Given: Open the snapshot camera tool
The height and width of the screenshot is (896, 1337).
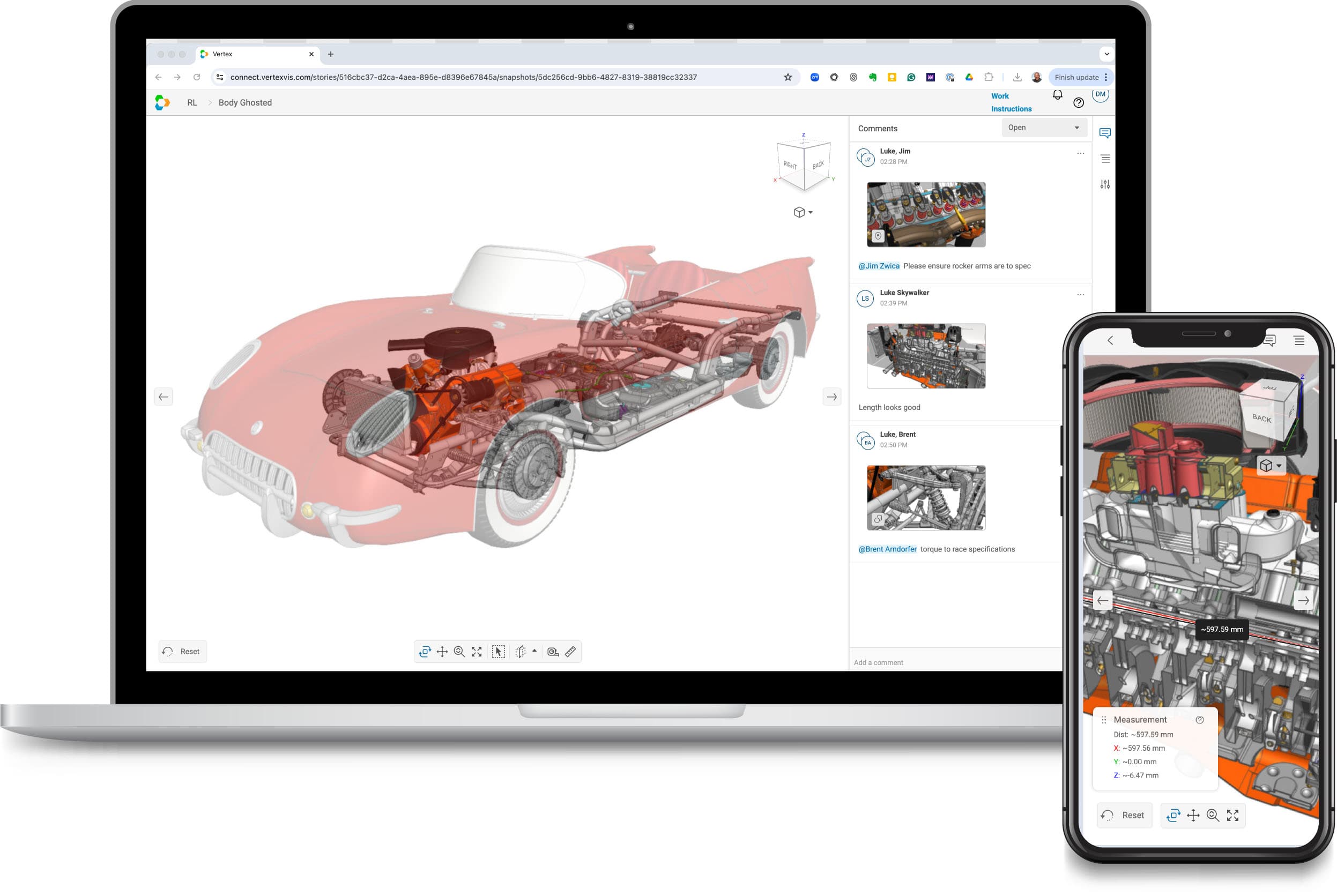Looking at the screenshot, I should [x=552, y=652].
